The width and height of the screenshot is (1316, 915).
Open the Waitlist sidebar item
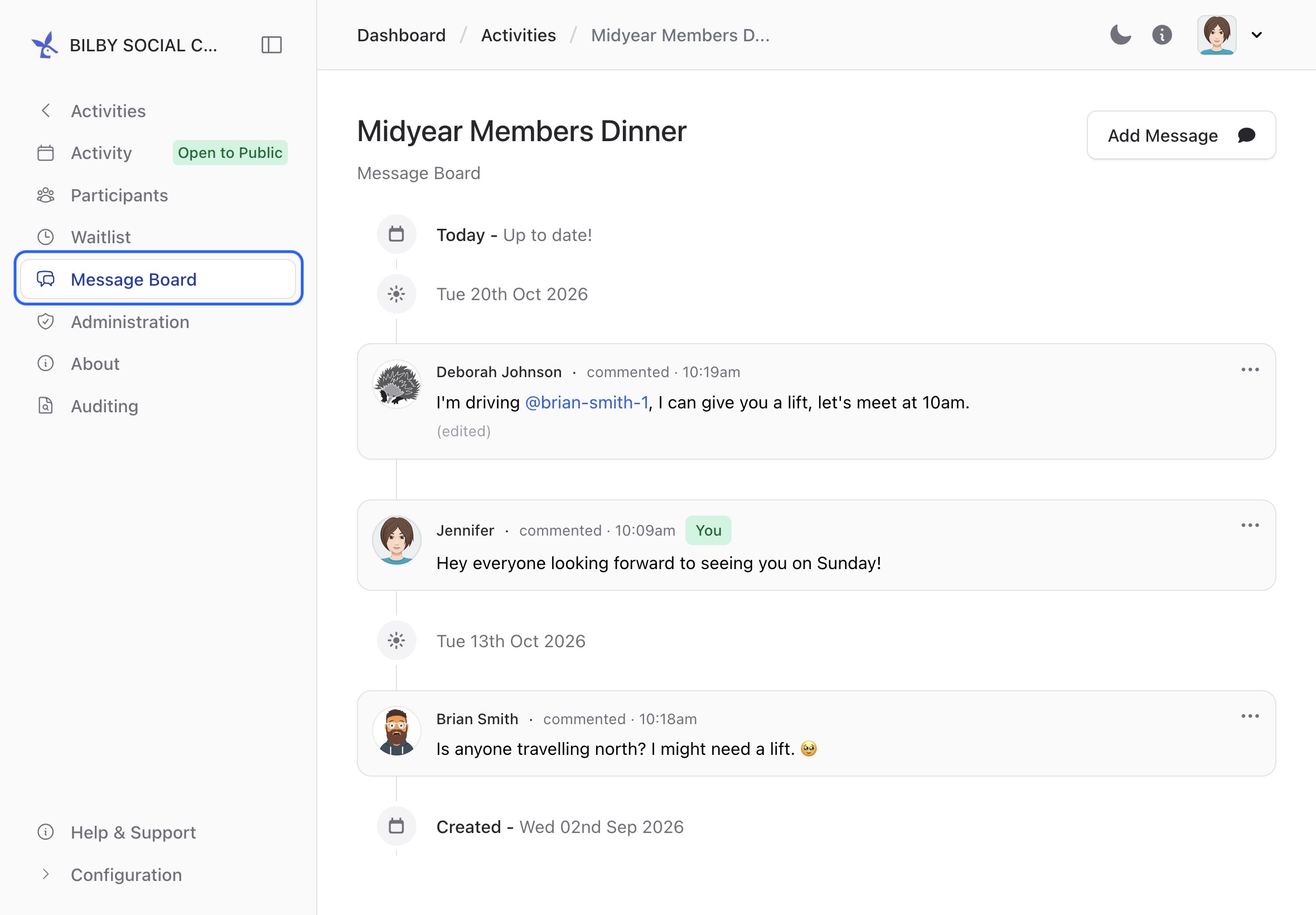click(158, 237)
